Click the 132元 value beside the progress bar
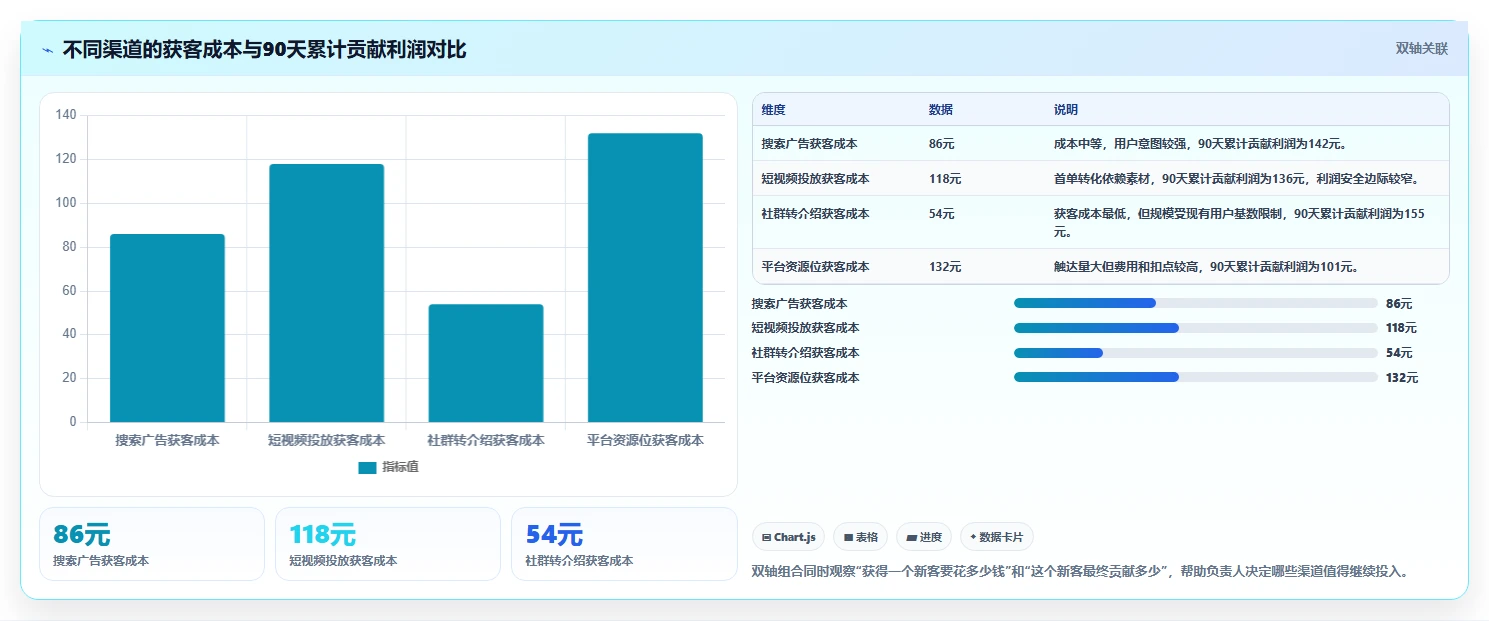Image resolution: width=1489 pixels, height=621 pixels. click(1402, 378)
